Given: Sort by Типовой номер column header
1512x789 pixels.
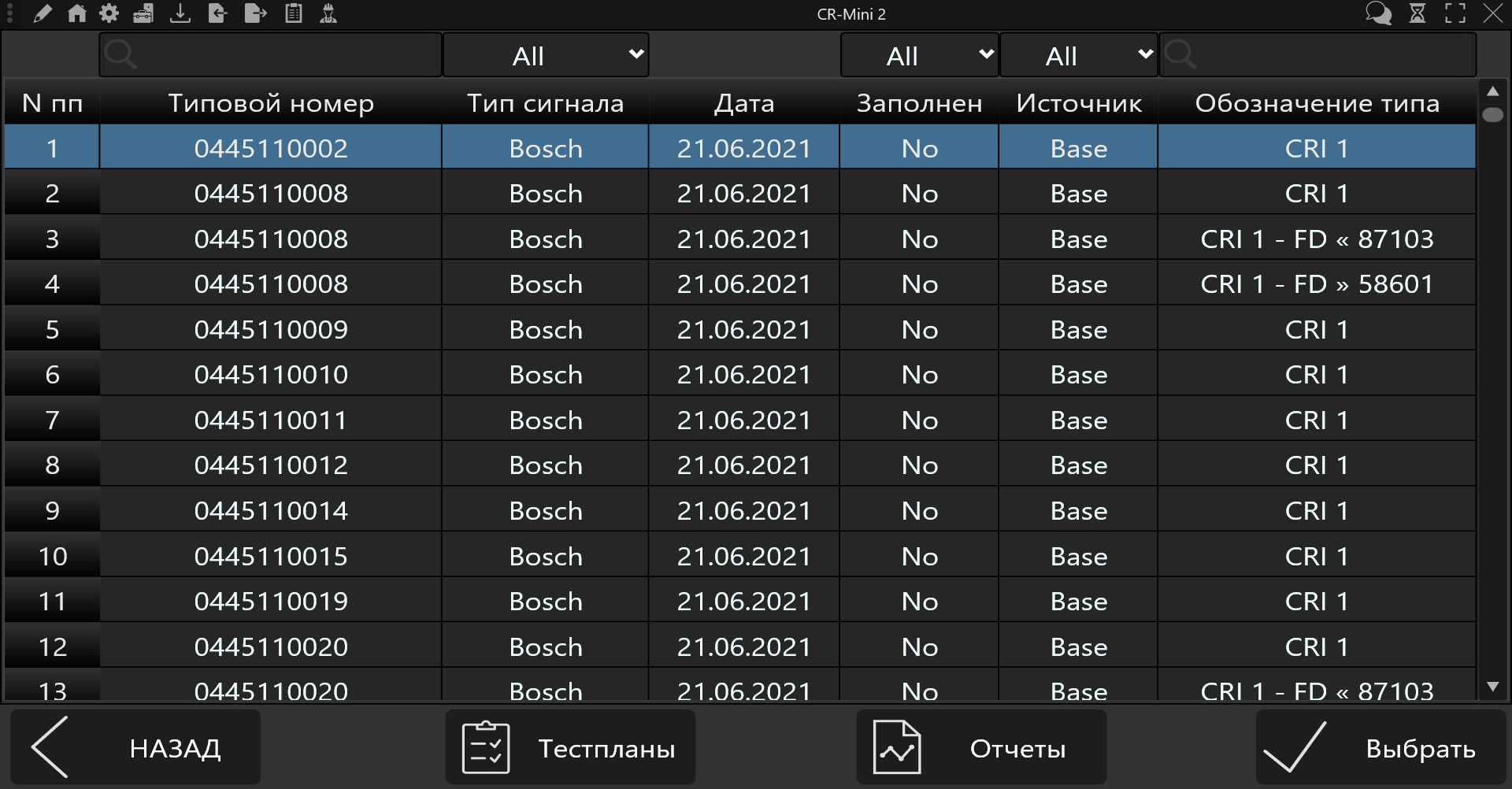Looking at the screenshot, I should [270, 103].
